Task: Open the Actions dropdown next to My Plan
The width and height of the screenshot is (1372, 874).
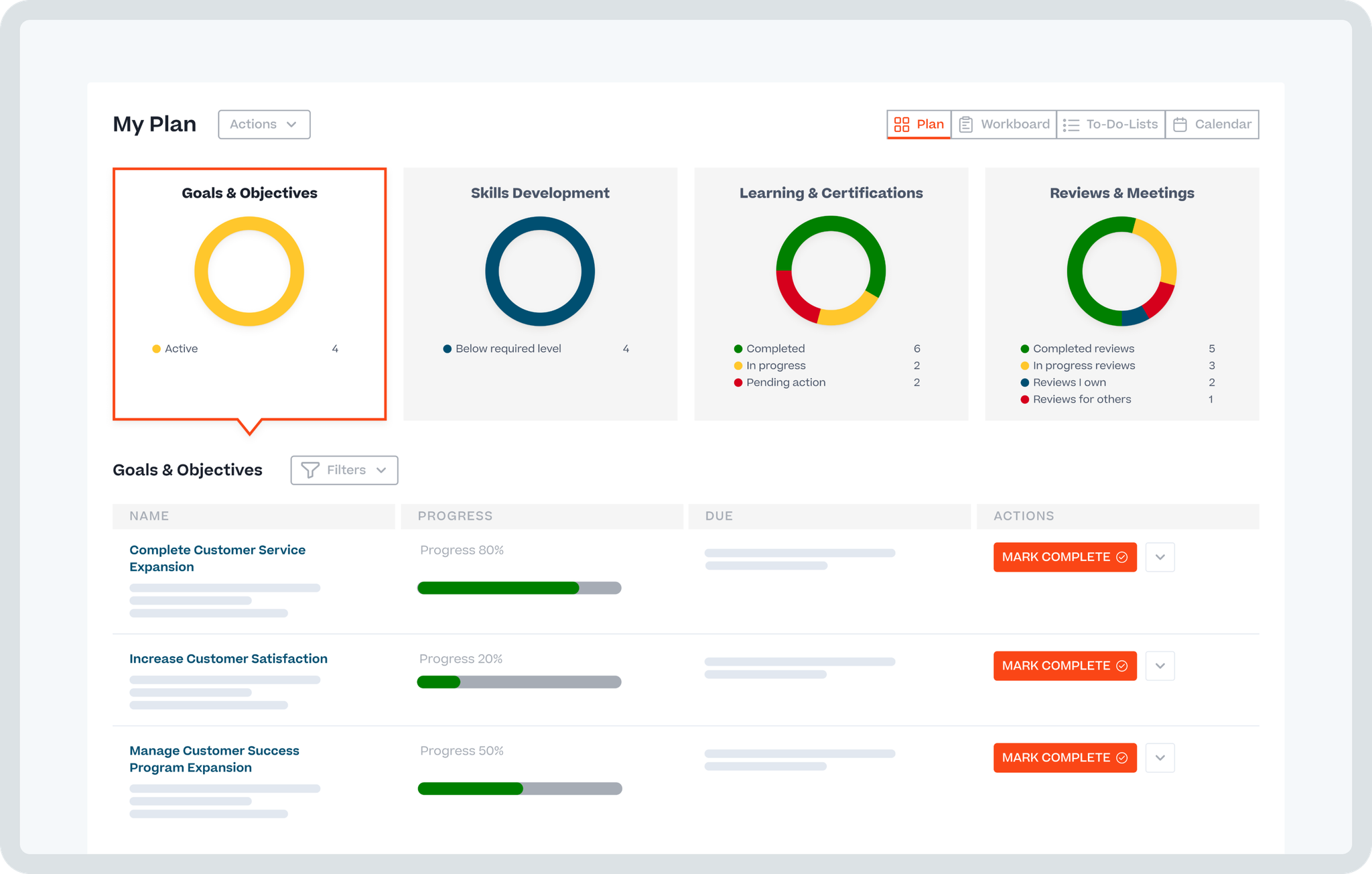Action: (x=264, y=125)
